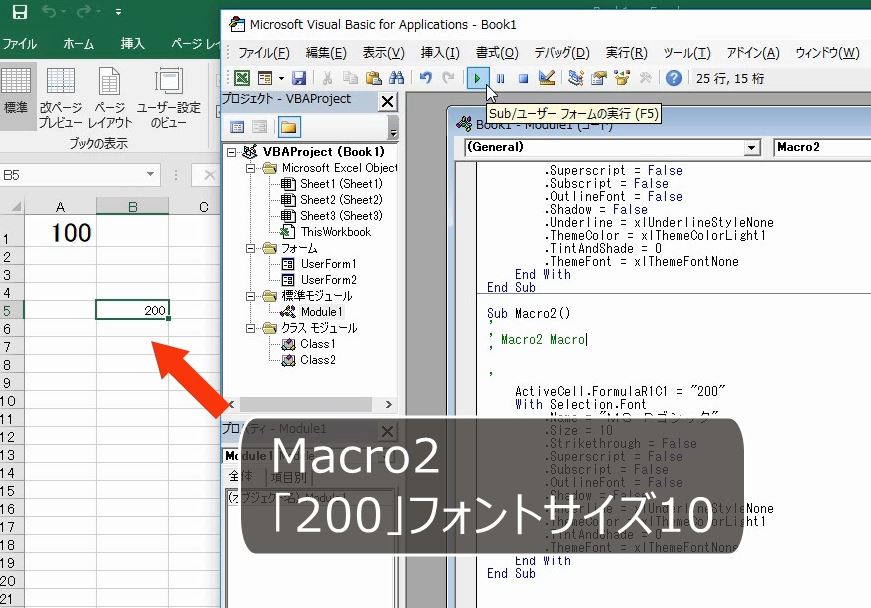871x608 pixels.
Task: Click the Macro2 procedure box
Action: (x=822, y=148)
